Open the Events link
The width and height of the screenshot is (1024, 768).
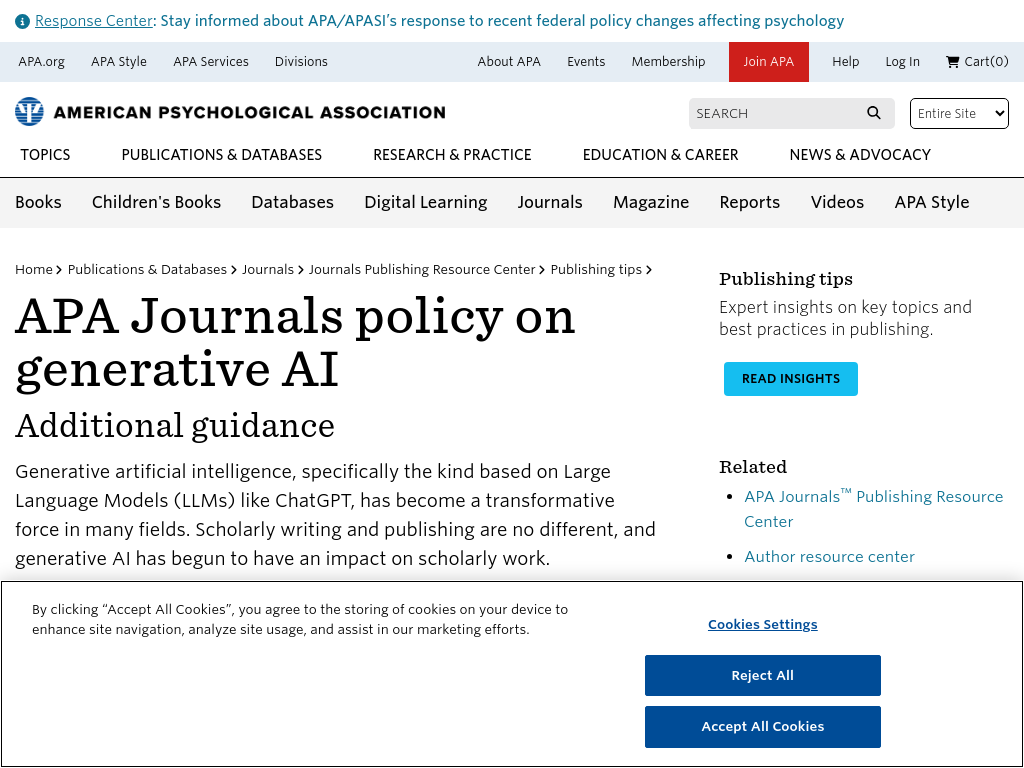pos(586,61)
